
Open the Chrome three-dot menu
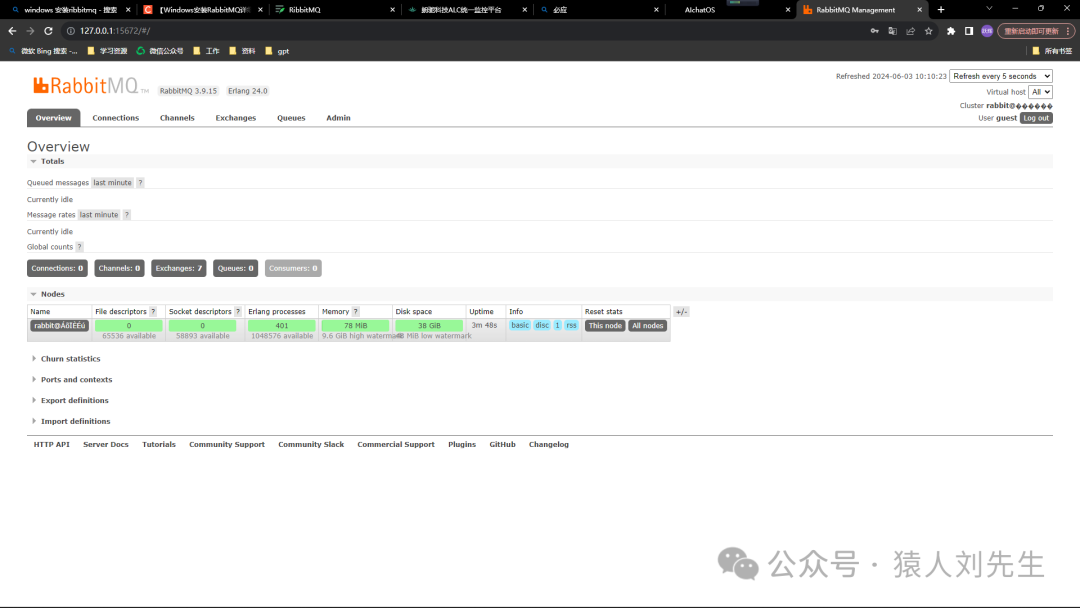pyautogui.click(x=1068, y=31)
